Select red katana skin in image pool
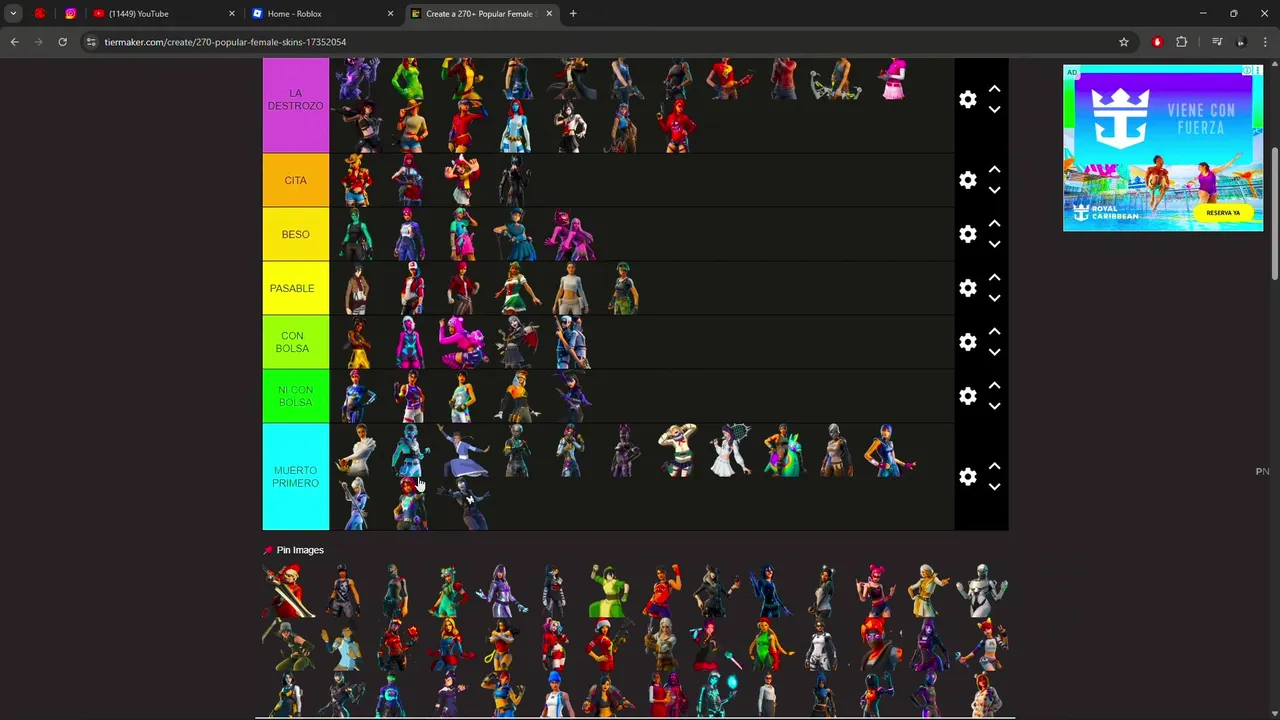1280x720 pixels. click(x=288, y=590)
